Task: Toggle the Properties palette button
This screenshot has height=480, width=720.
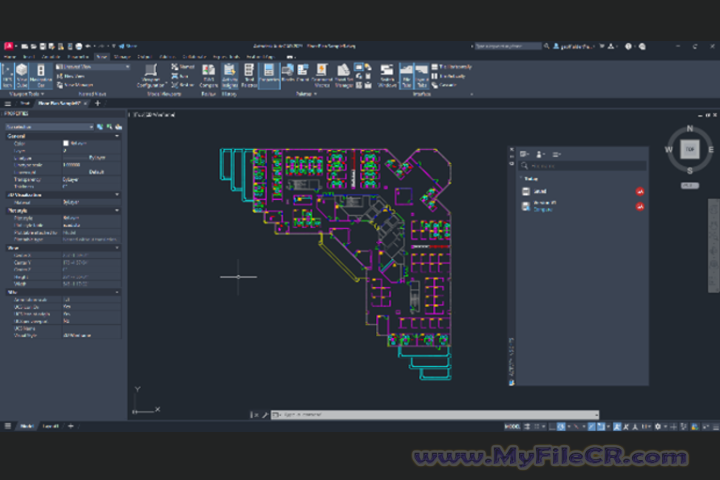Action: point(269,76)
